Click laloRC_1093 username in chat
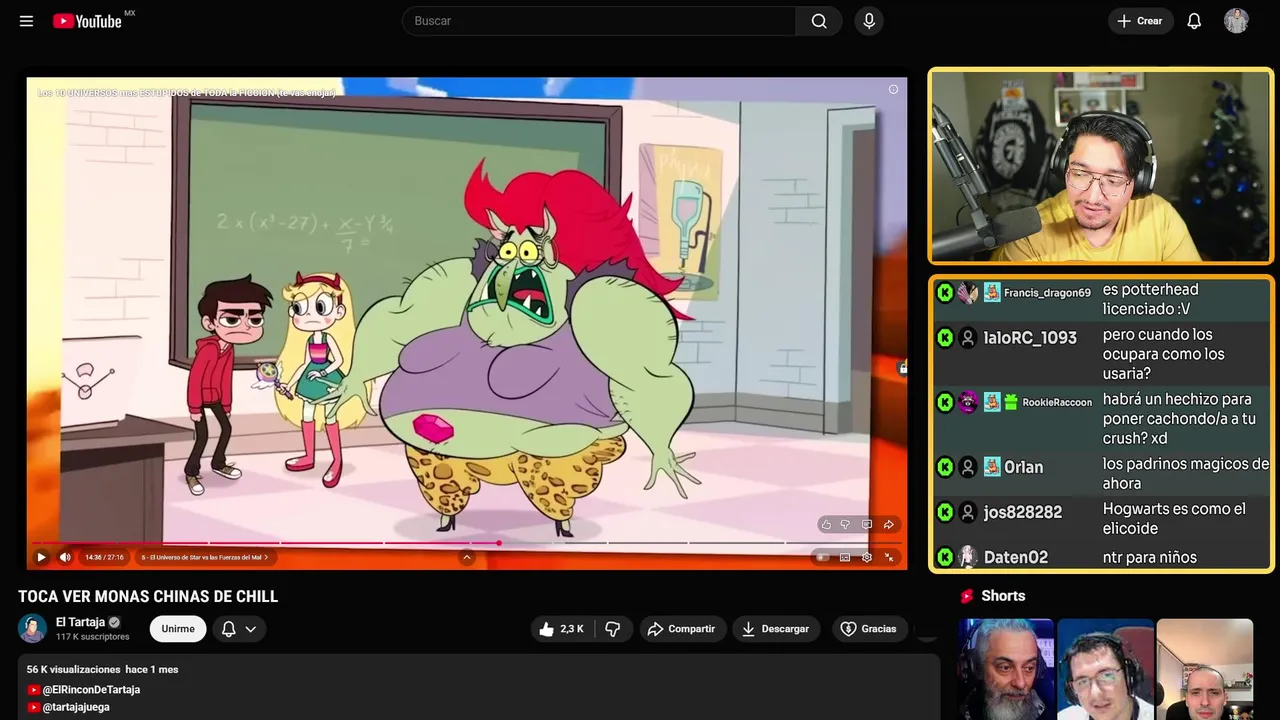Image resolution: width=1280 pixels, height=720 pixels. coord(1030,338)
